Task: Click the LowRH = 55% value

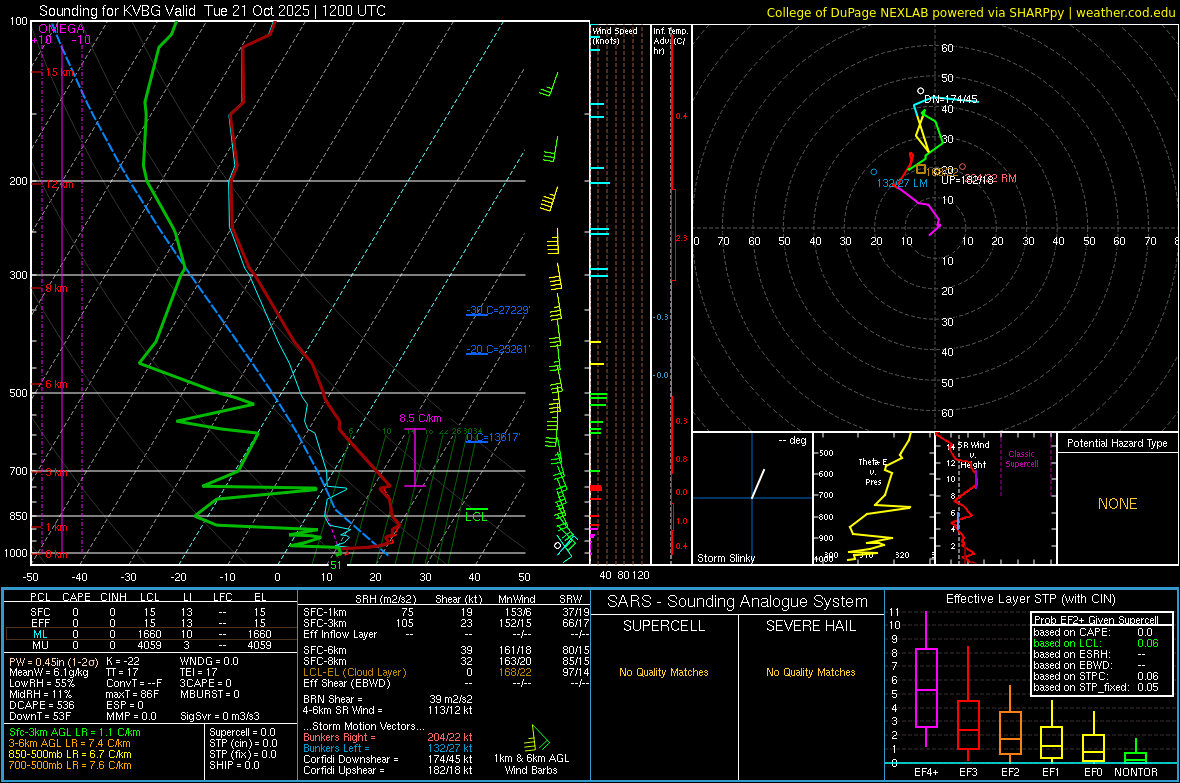Action: [41, 683]
